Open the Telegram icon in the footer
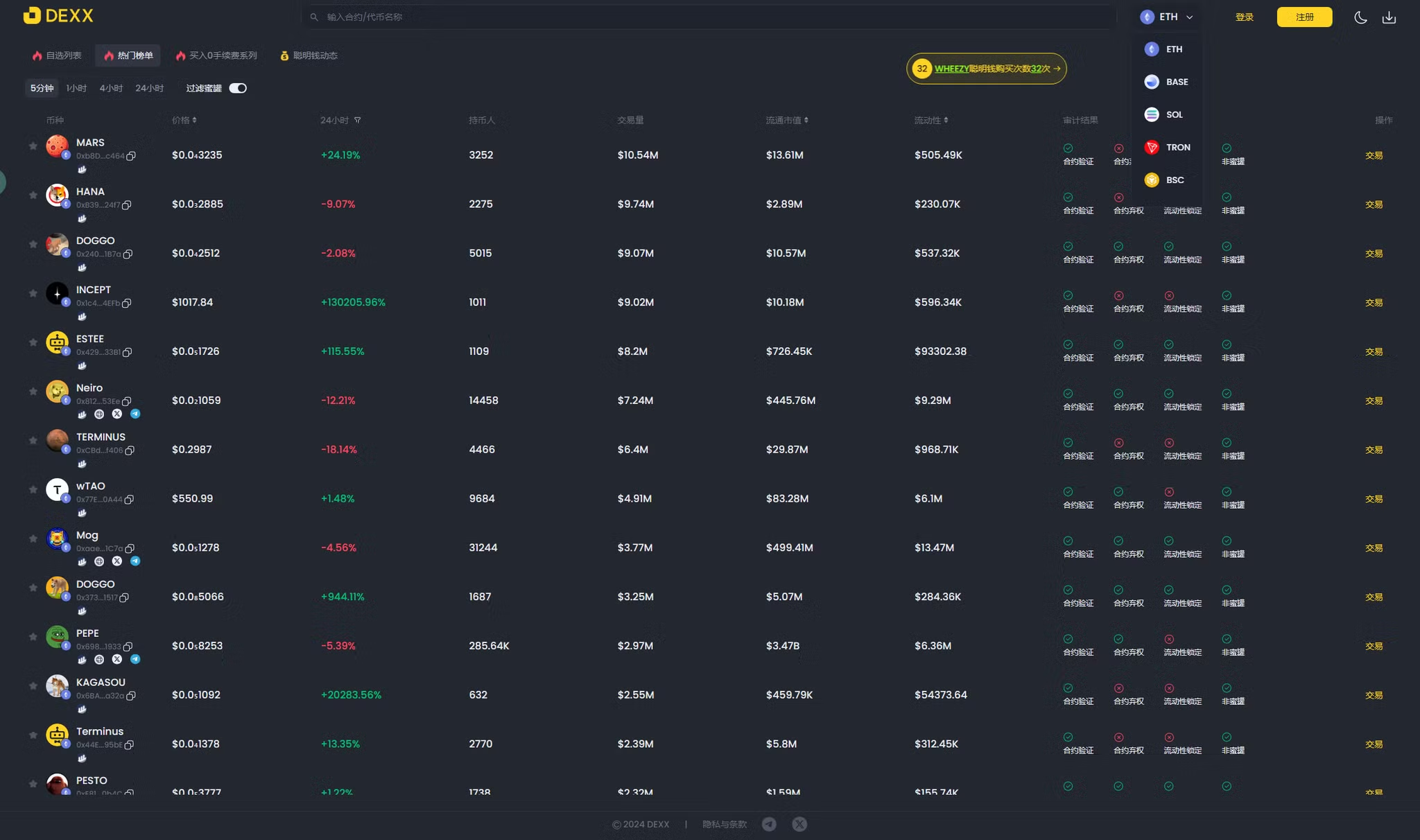The image size is (1420, 840). click(769, 824)
